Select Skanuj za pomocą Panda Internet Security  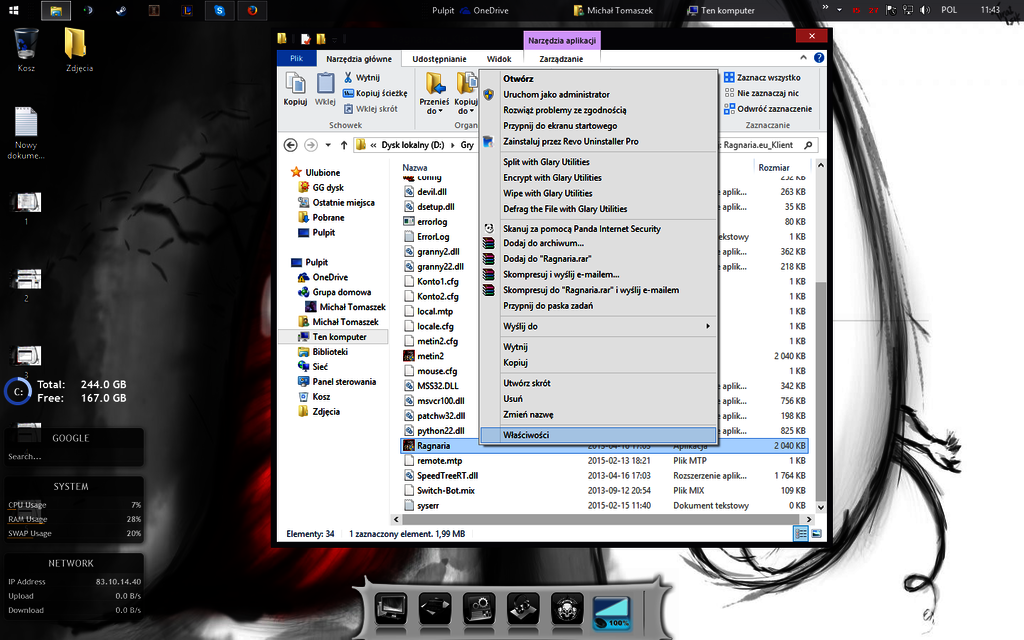[598, 229]
